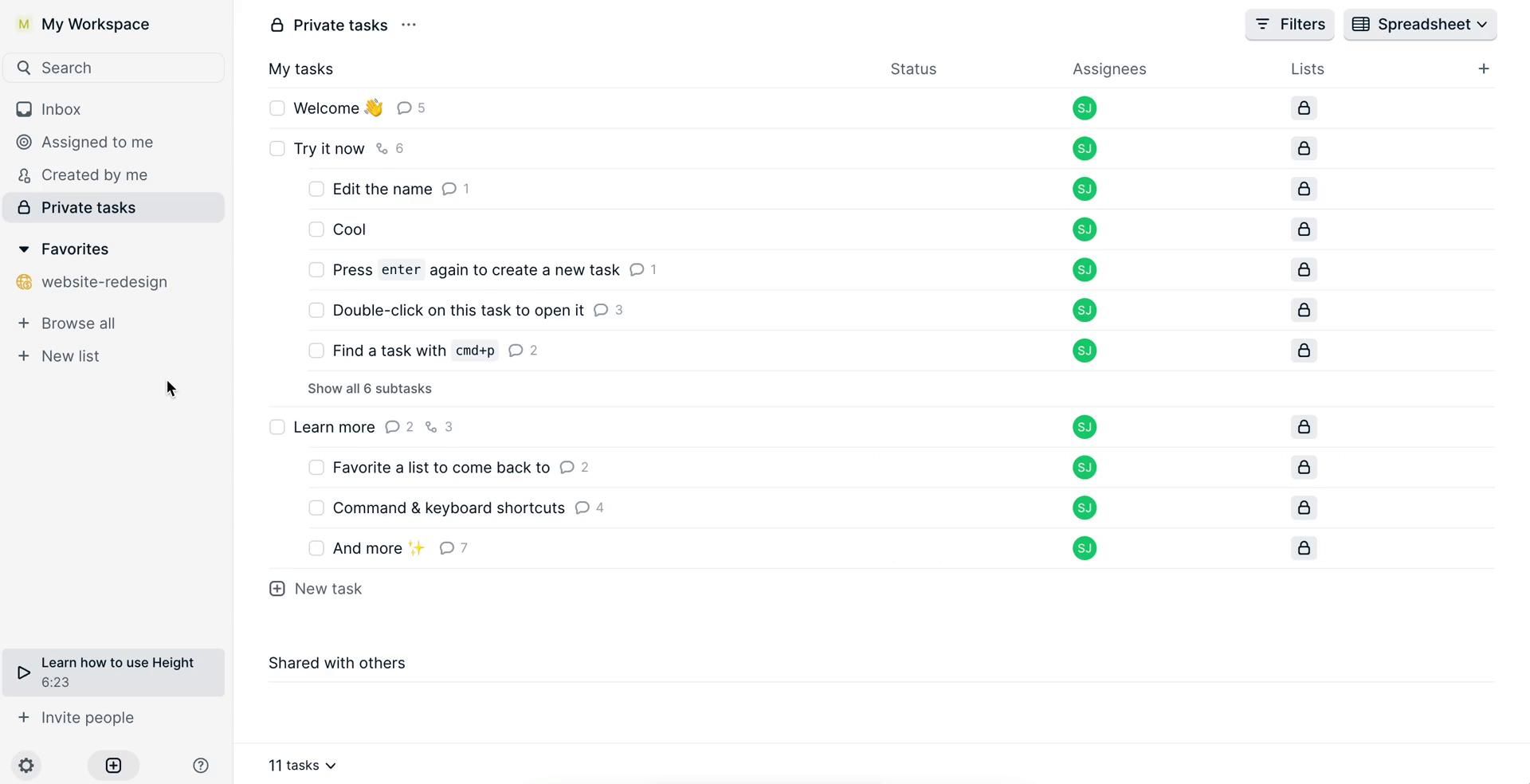Click the lock list icon for Cool task
Screen dimensions: 1530x784
point(1304,229)
